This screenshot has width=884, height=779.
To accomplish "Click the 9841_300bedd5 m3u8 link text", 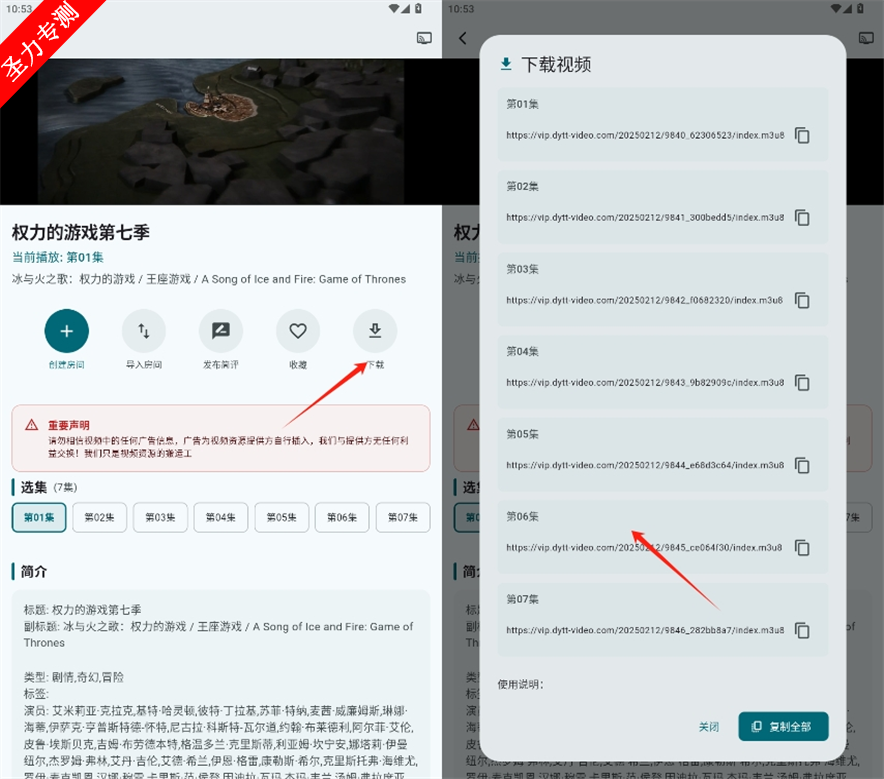I will tap(645, 218).
